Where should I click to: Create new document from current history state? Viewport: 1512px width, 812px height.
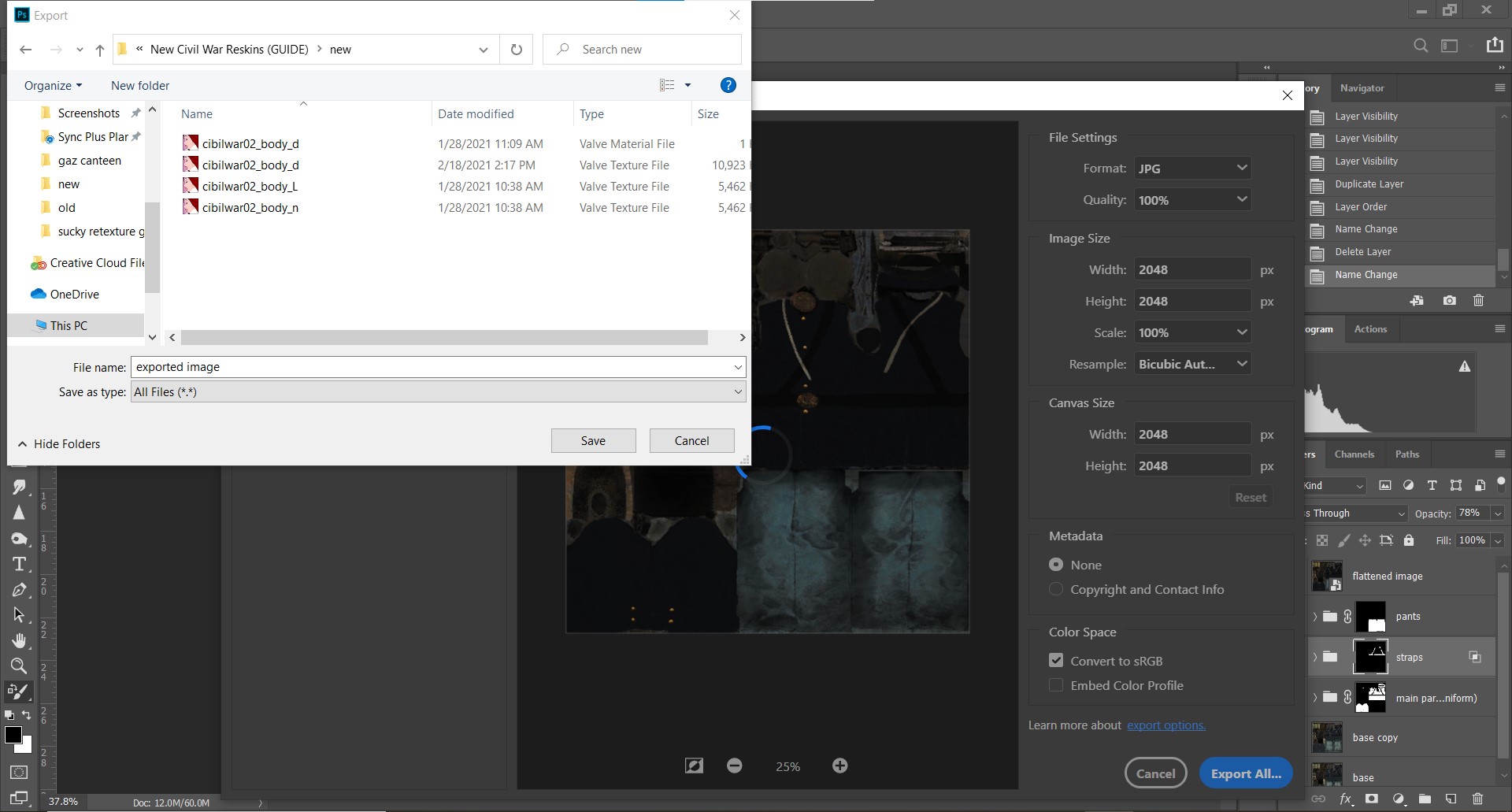1417,301
